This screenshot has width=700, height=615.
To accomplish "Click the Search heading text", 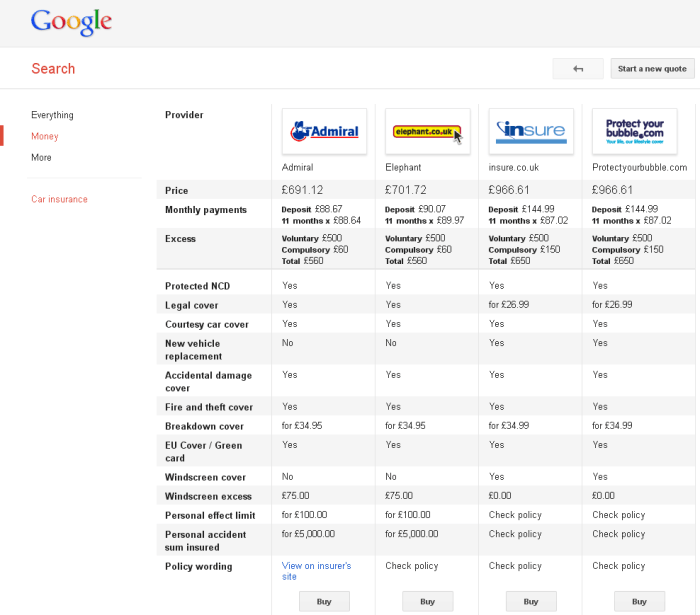I will tap(53, 69).
